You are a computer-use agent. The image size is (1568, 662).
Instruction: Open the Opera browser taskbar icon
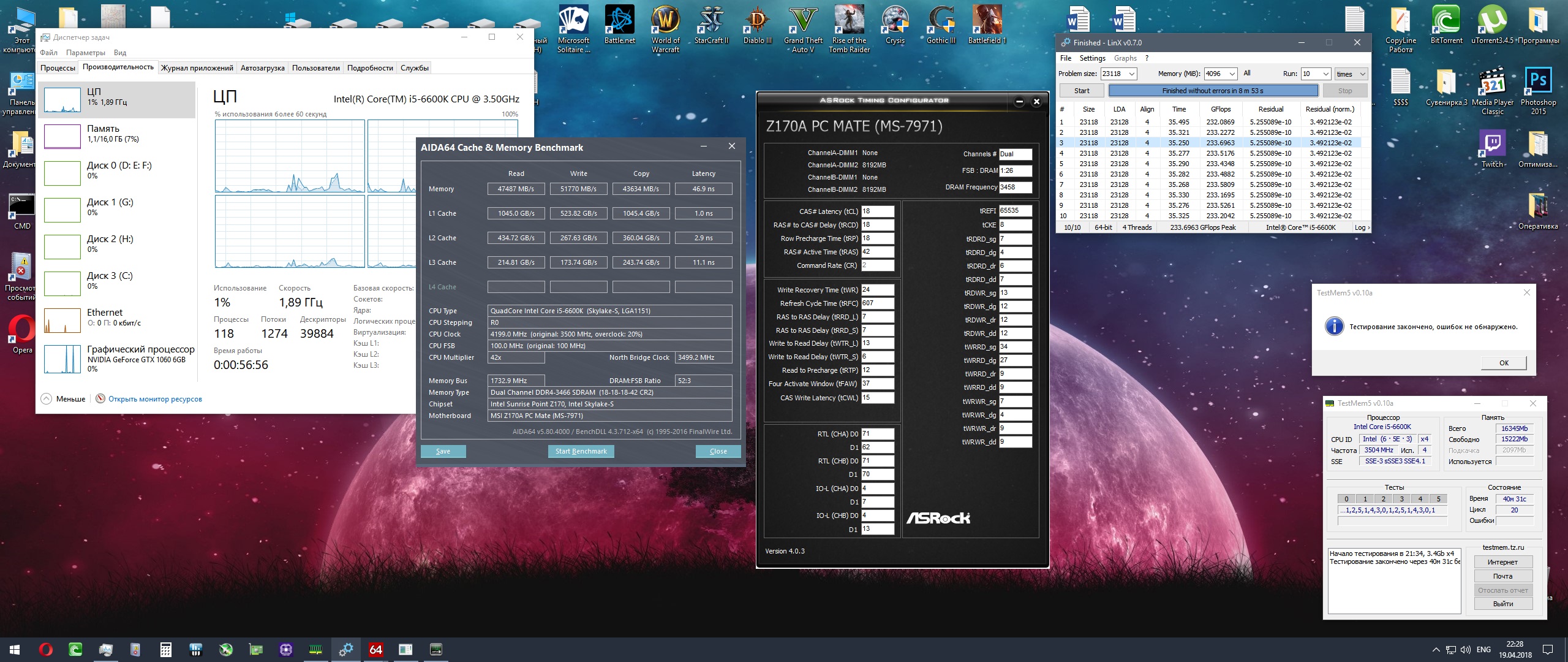pyautogui.click(x=46, y=650)
